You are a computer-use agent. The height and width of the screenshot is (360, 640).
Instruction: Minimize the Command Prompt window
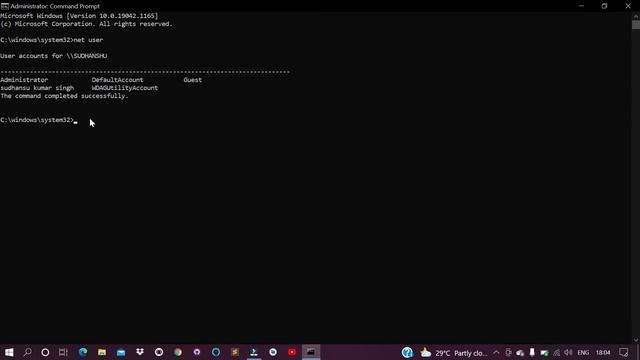[582, 6]
